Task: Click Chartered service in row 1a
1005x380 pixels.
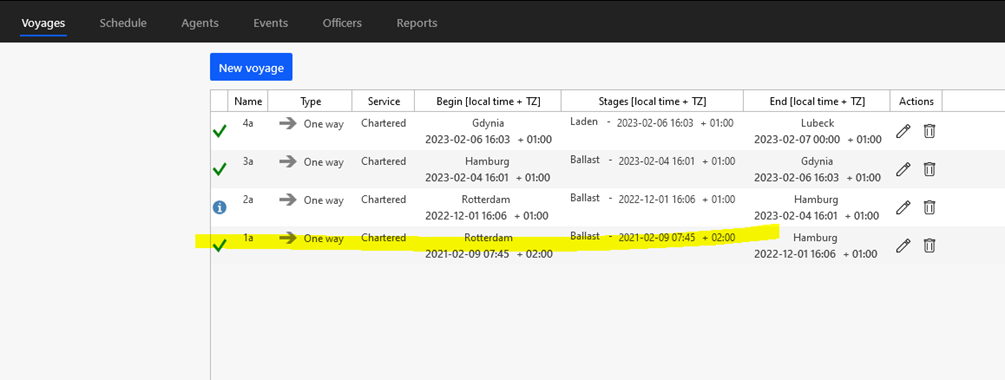Action: click(x=383, y=237)
